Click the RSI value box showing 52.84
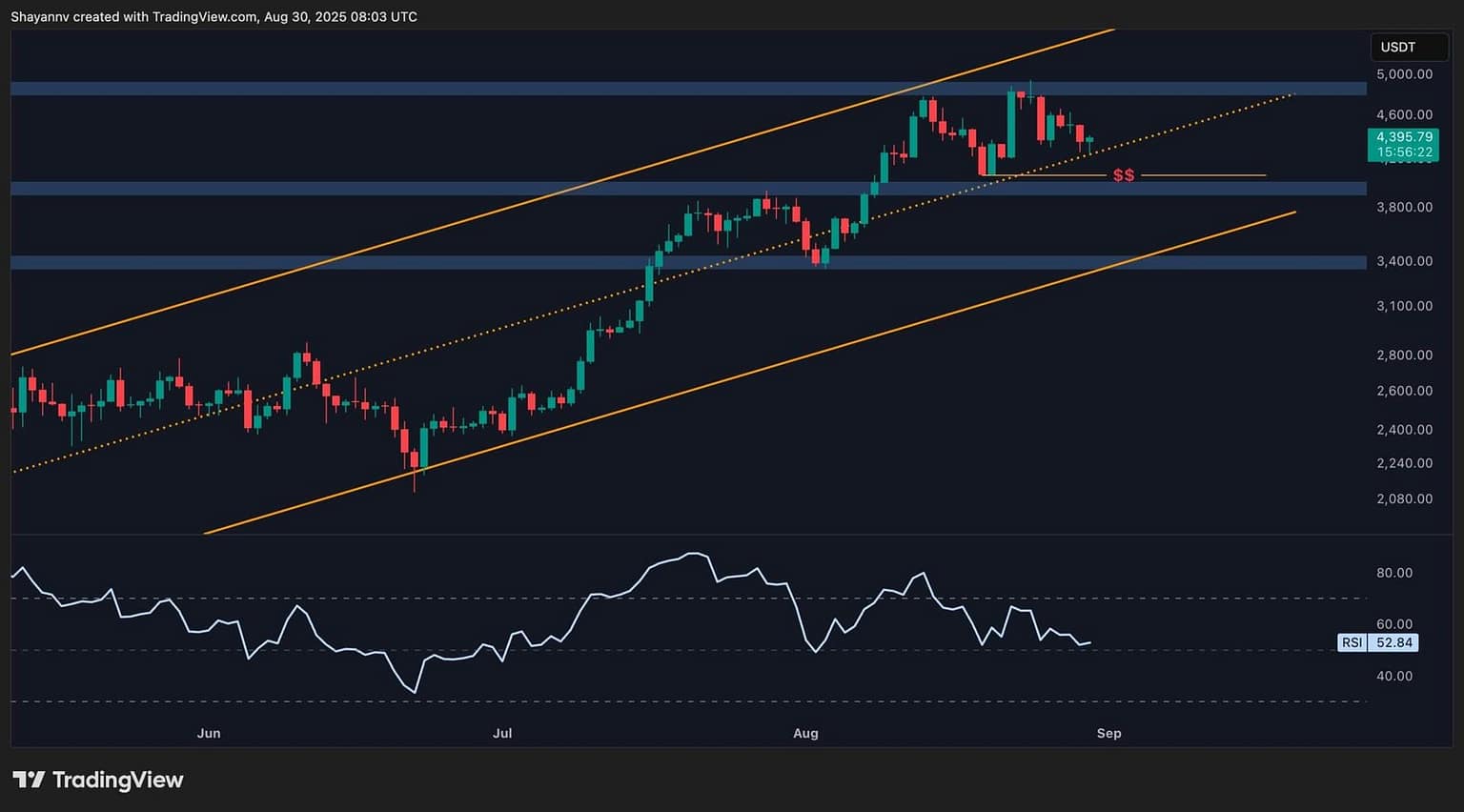This screenshot has width=1464, height=812. click(x=1393, y=642)
